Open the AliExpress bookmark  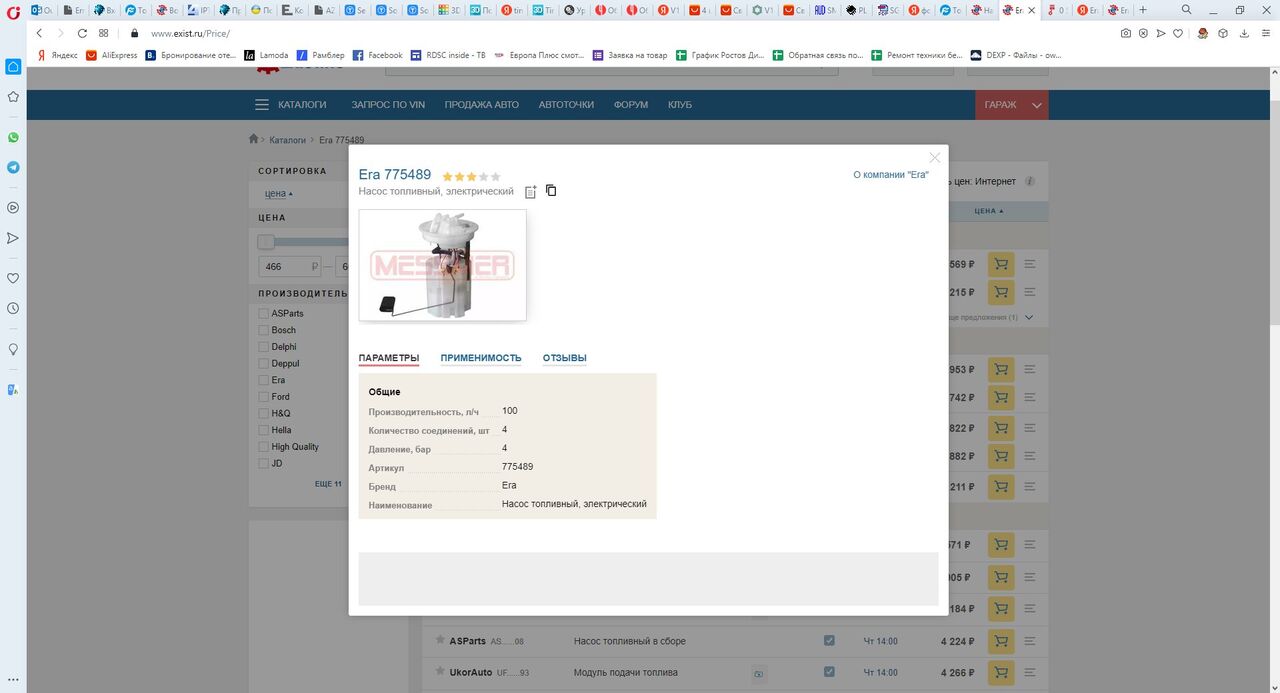point(112,55)
